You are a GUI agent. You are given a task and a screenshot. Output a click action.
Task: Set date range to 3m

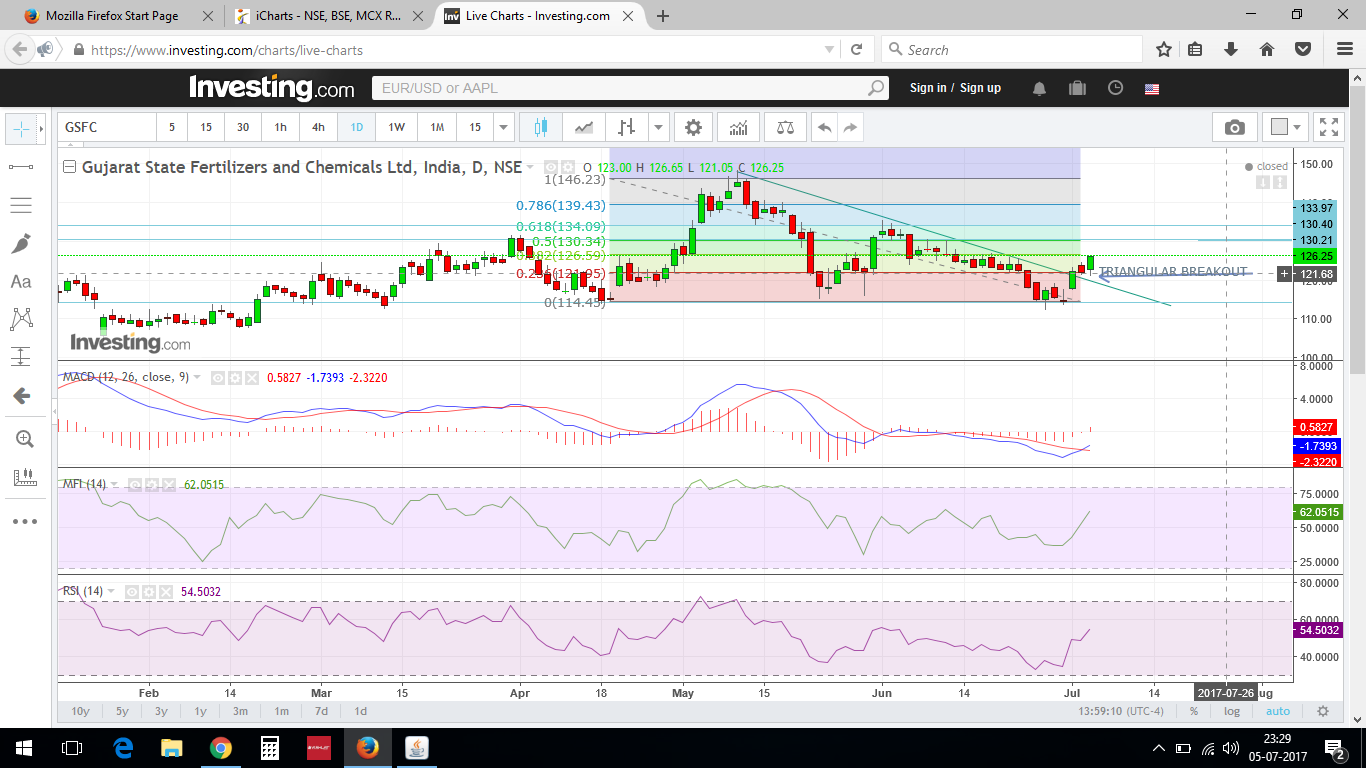pyautogui.click(x=240, y=711)
